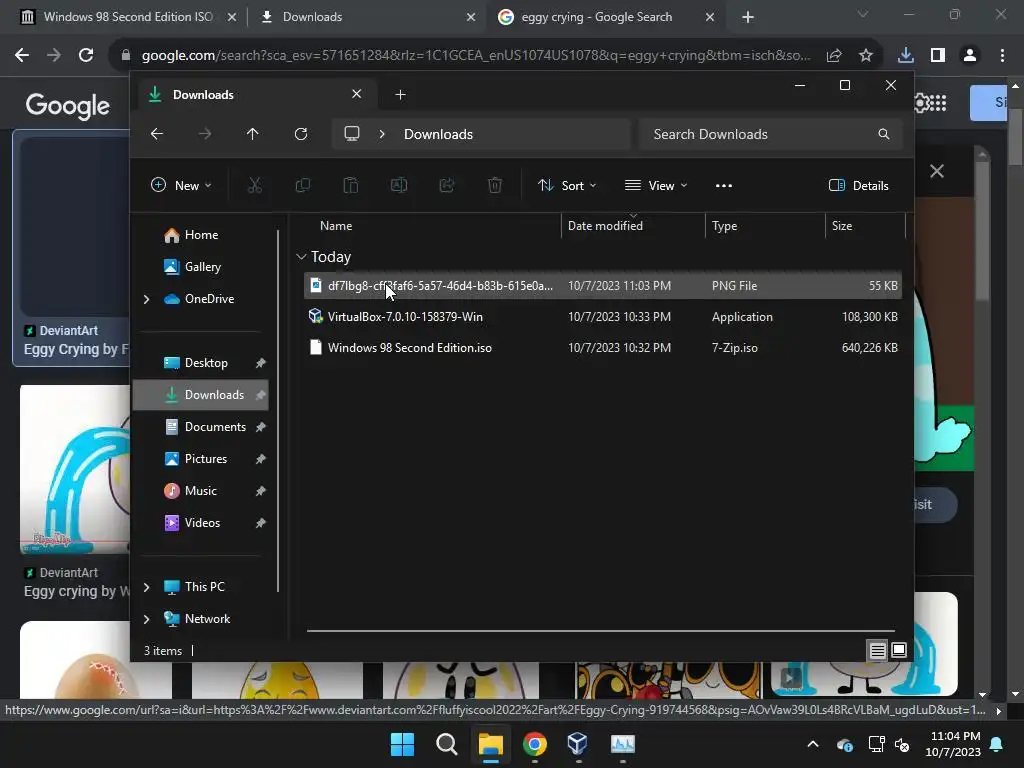Open the New dropdown in Explorer
1024x768 pixels.
tap(181, 185)
